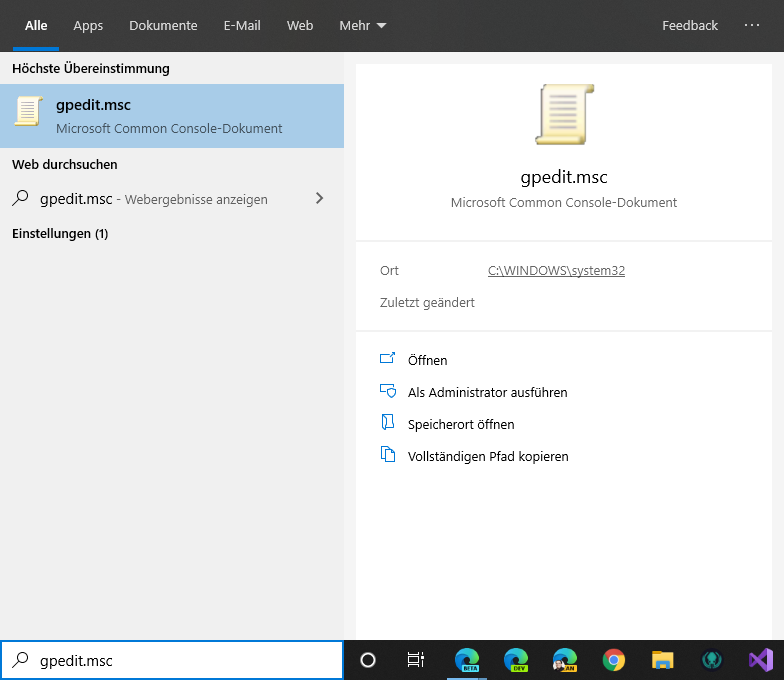The width and height of the screenshot is (784, 680).
Task: Open Microsoft Edge Beta from taskbar
Action: click(x=467, y=660)
